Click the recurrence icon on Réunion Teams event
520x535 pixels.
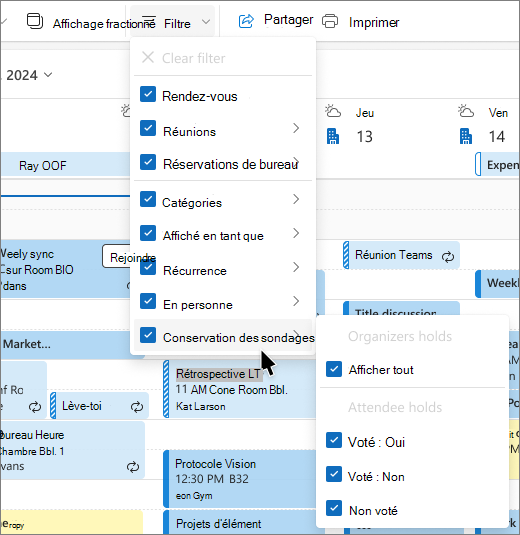coord(448,256)
